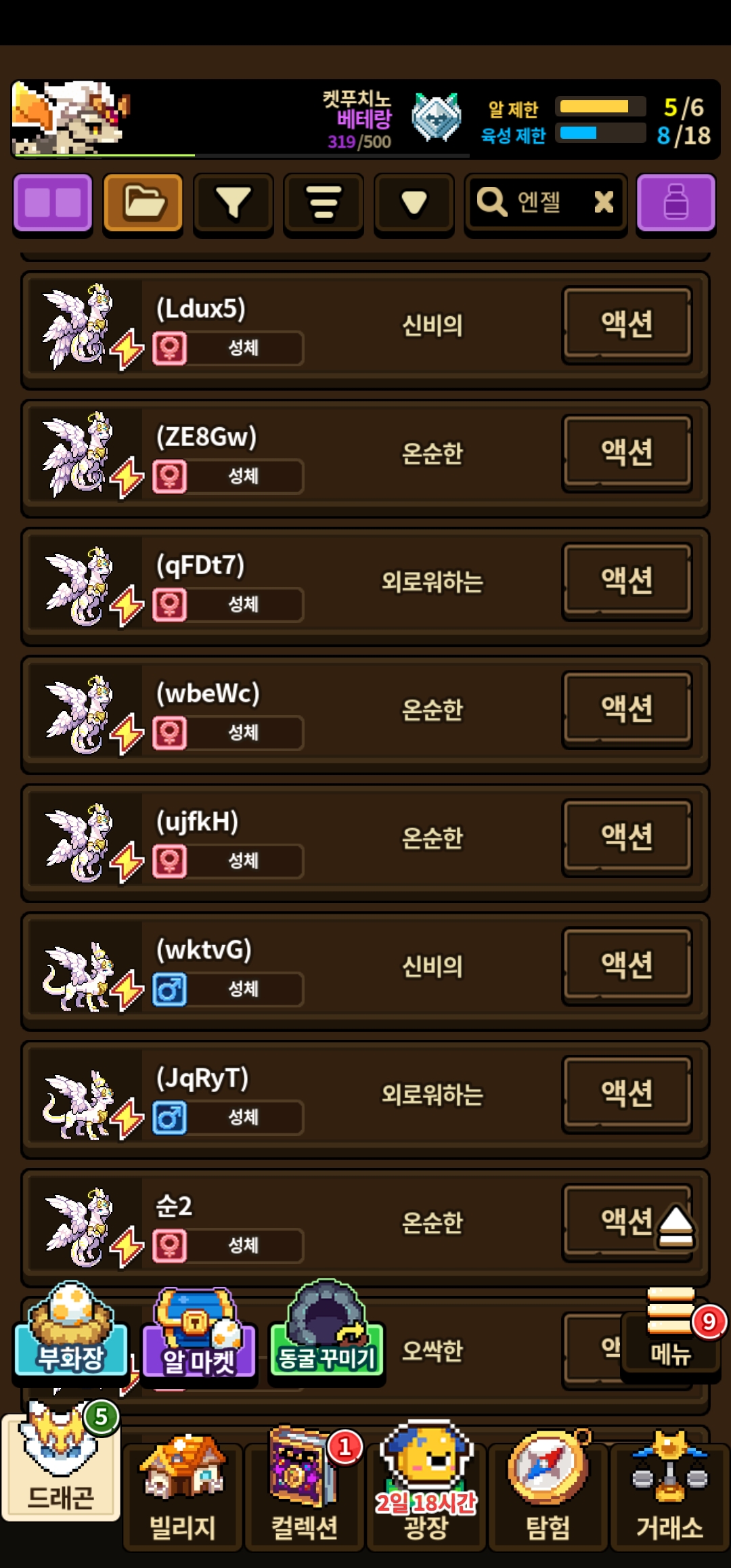Screen dimensions: 731x1568
Task: Toggle the purple two-panel view layout button
Action: click(x=53, y=203)
